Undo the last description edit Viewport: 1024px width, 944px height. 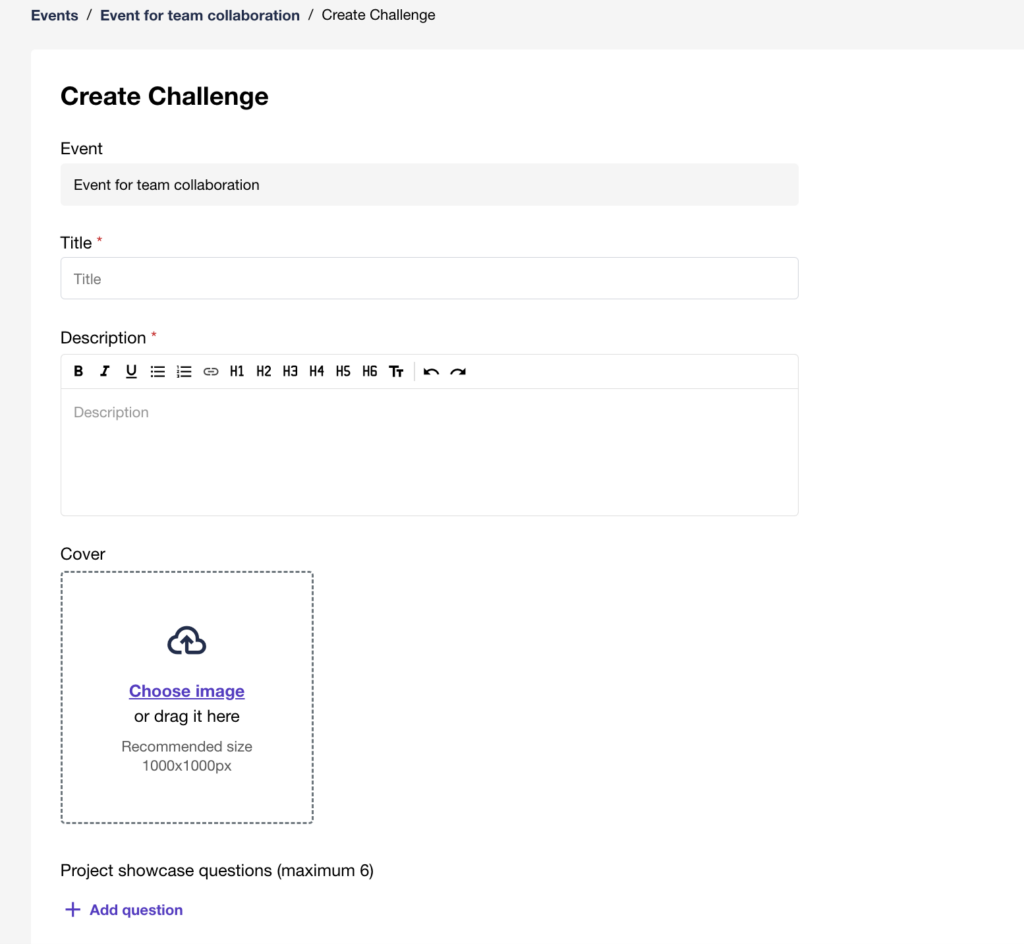coord(431,372)
